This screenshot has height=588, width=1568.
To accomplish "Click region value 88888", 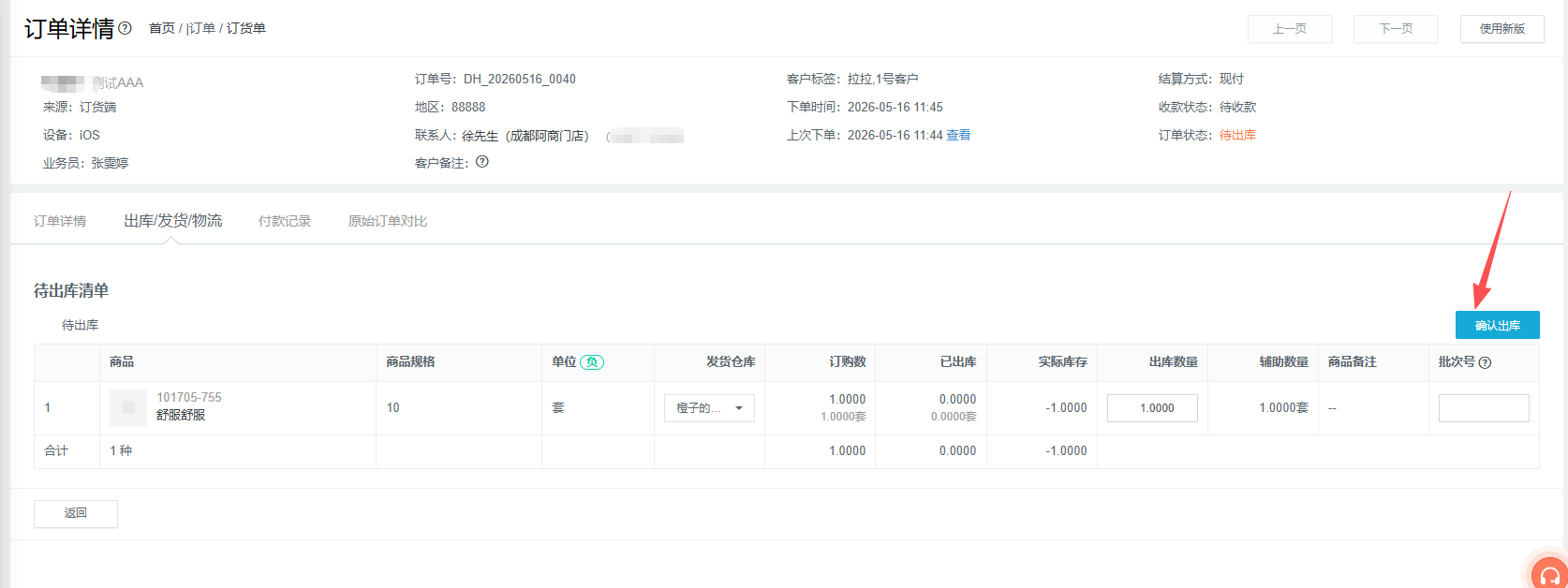I will [x=468, y=107].
